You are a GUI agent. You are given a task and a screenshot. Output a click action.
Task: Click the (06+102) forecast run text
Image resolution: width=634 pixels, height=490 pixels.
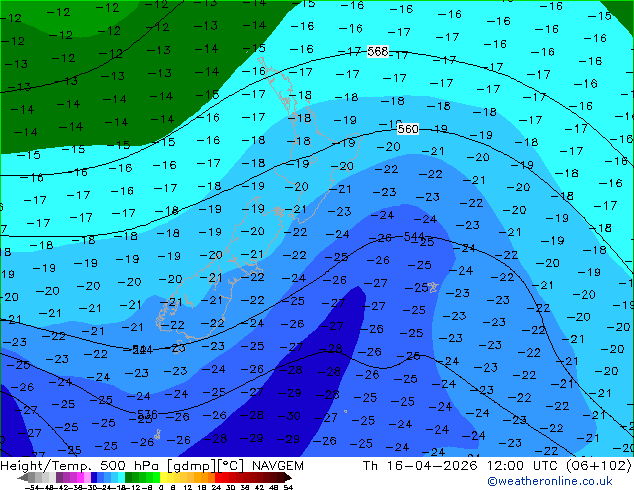tap(598, 466)
